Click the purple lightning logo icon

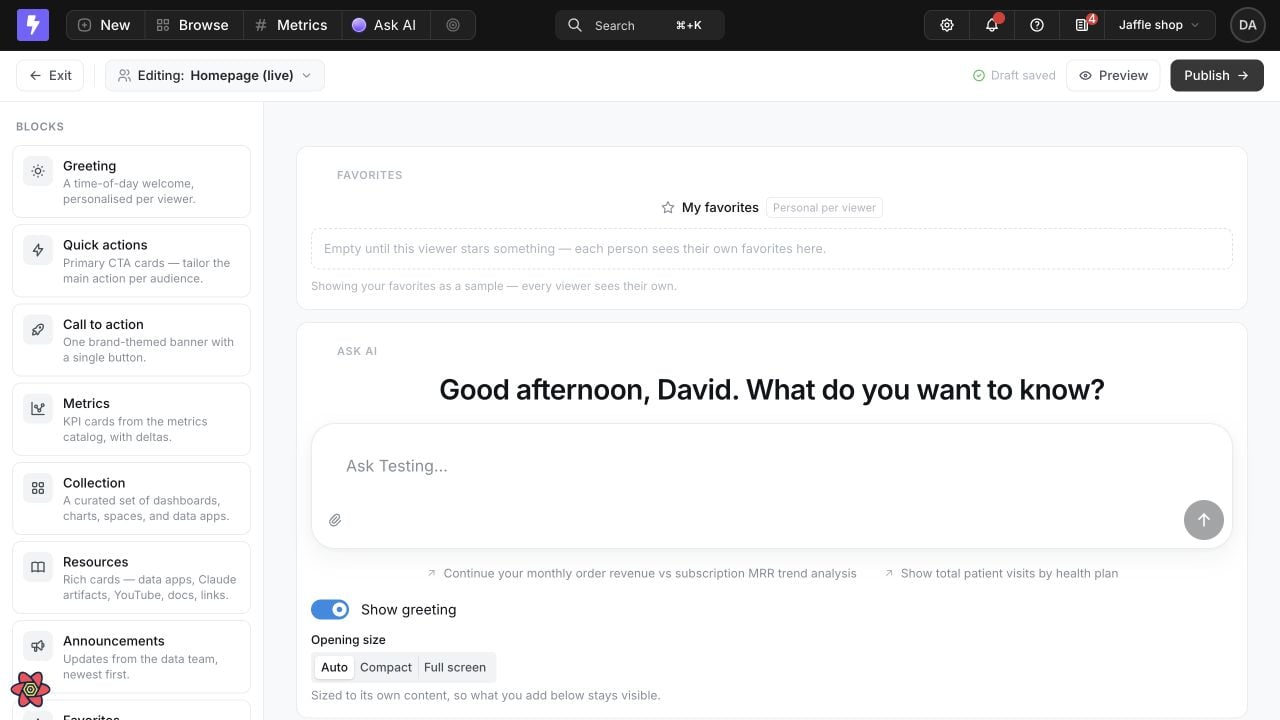click(32, 25)
